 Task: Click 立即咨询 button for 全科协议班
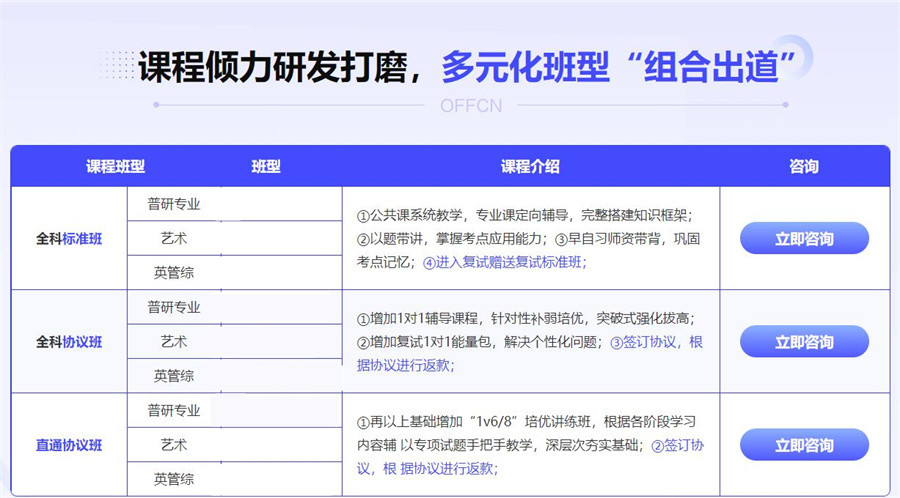pos(804,341)
